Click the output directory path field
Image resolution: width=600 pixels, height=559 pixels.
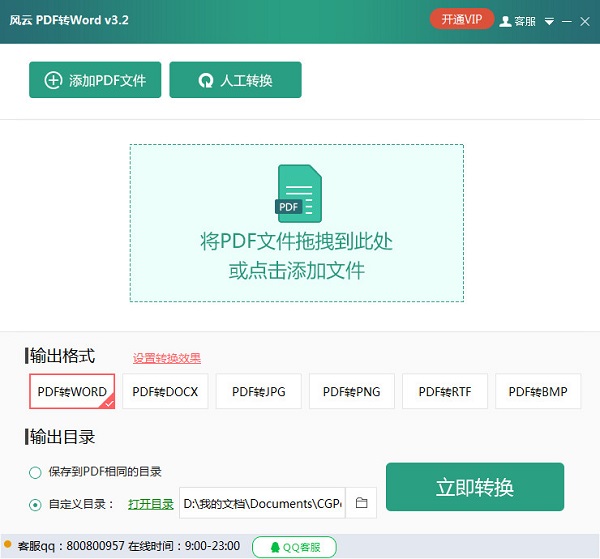[262, 503]
